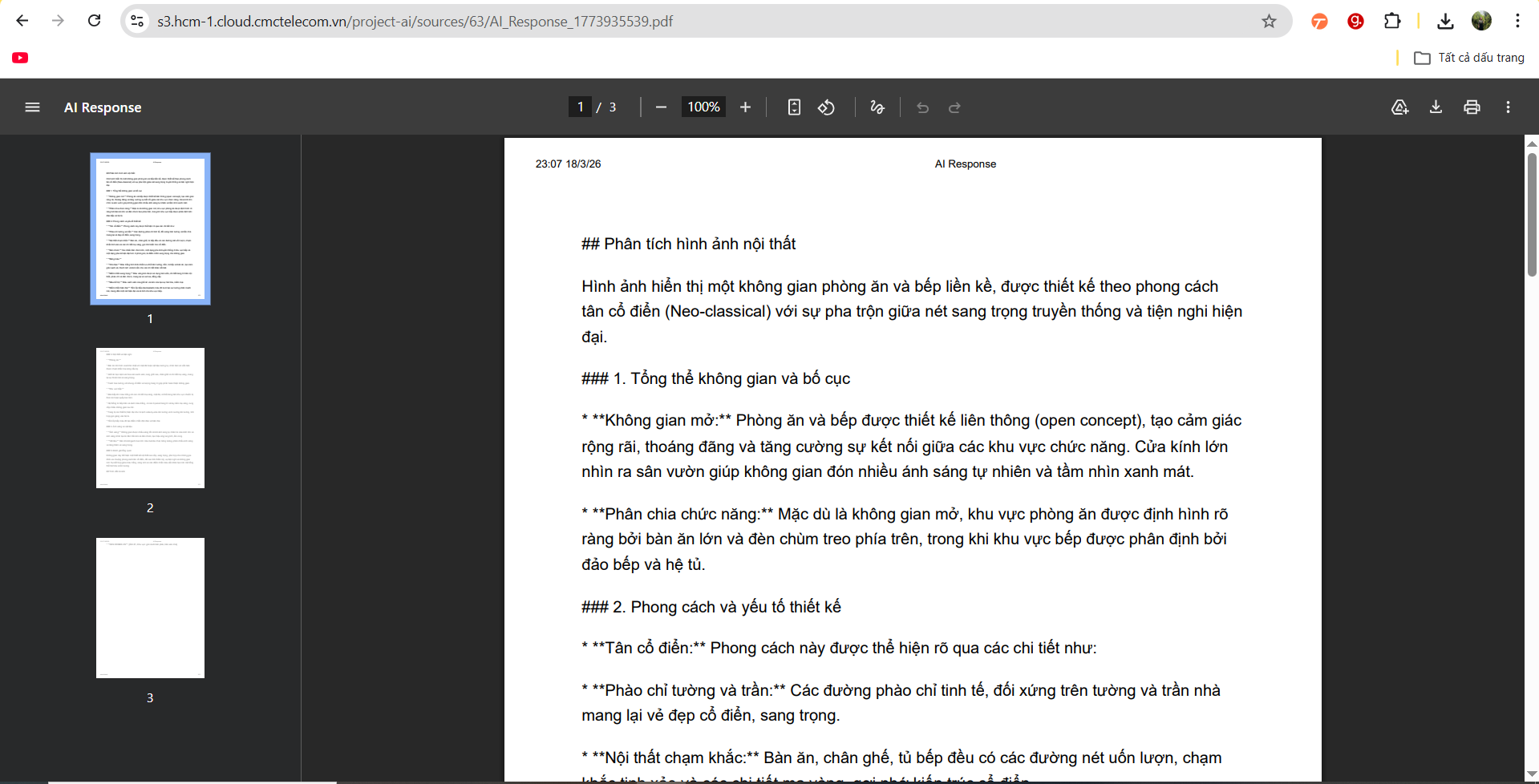Rotate the PDF counterclockwise
The height and width of the screenshot is (784, 1539).
point(826,107)
